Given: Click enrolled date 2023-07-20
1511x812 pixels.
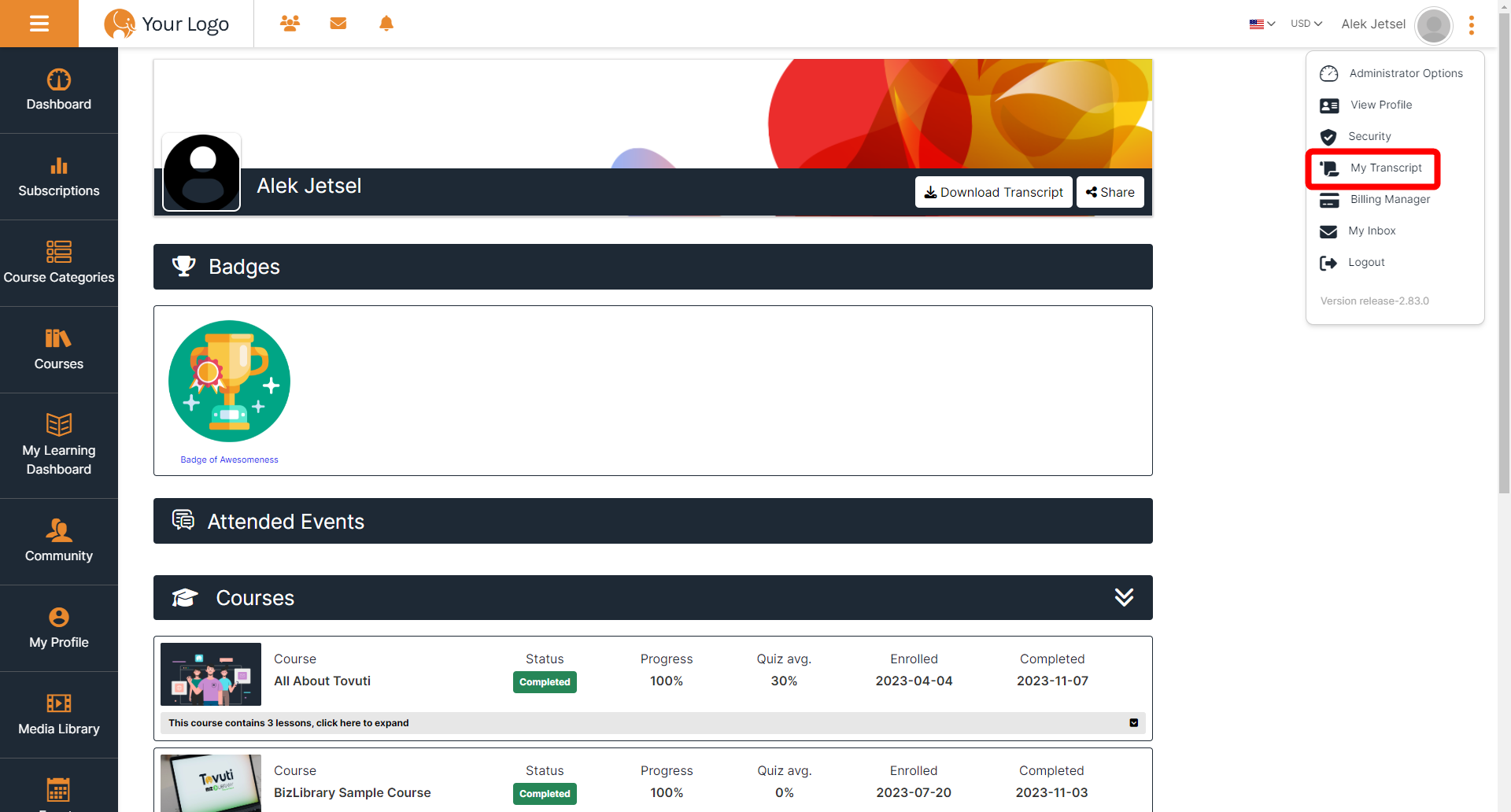Looking at the screenshot, I should coord(914,792).
